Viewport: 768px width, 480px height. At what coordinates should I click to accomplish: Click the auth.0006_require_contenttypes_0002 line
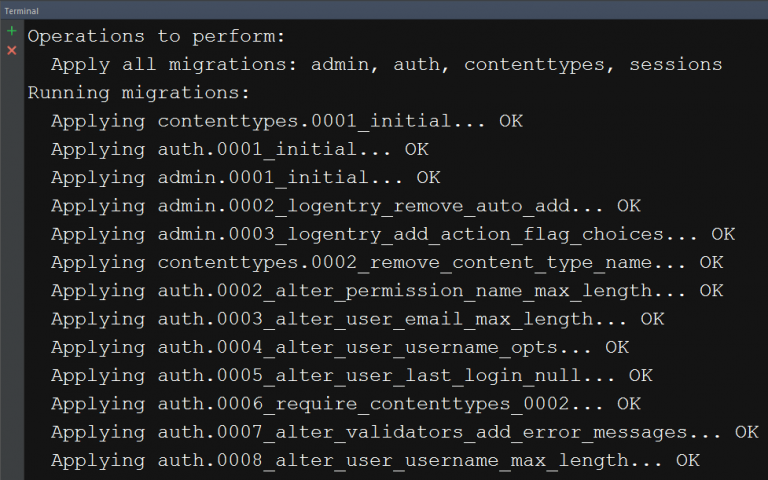tap(346, 404)
